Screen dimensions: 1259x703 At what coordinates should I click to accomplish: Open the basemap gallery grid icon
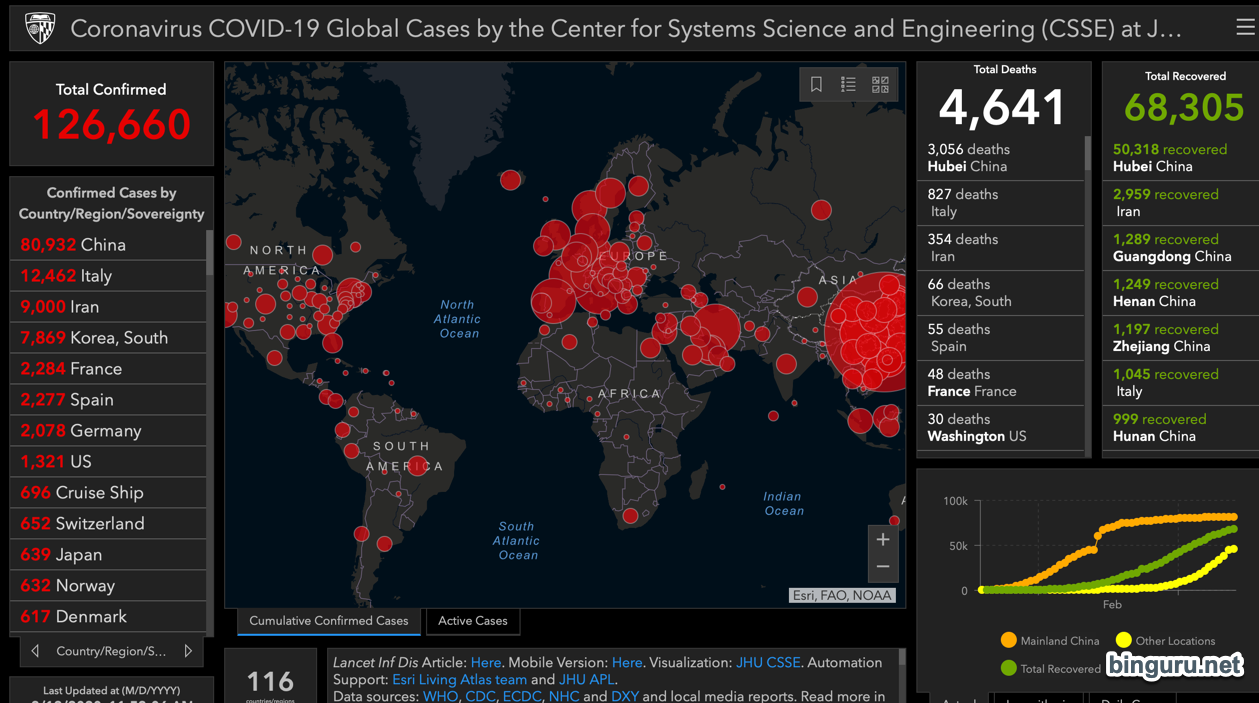click(880, 85)
